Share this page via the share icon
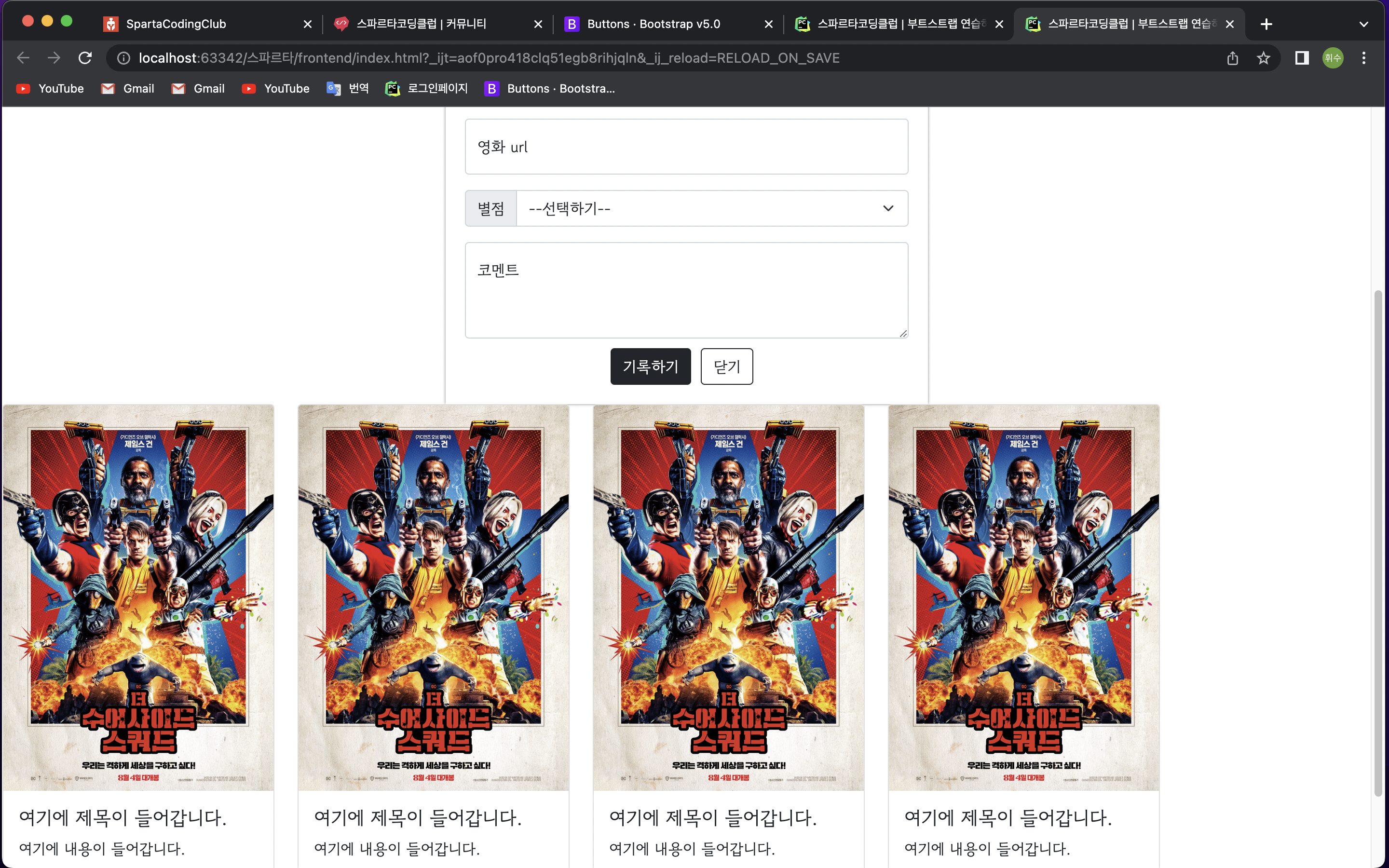 1232,58
